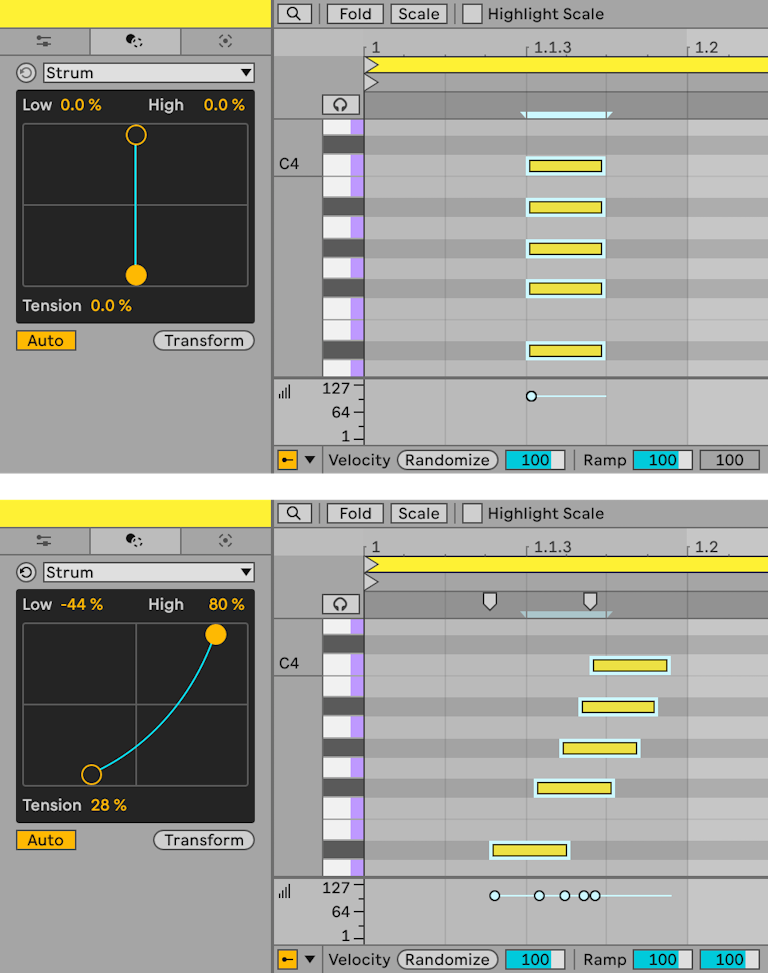Open the Strum dropdown in bottom panel

pyautogui.click(x=149, y=572)
